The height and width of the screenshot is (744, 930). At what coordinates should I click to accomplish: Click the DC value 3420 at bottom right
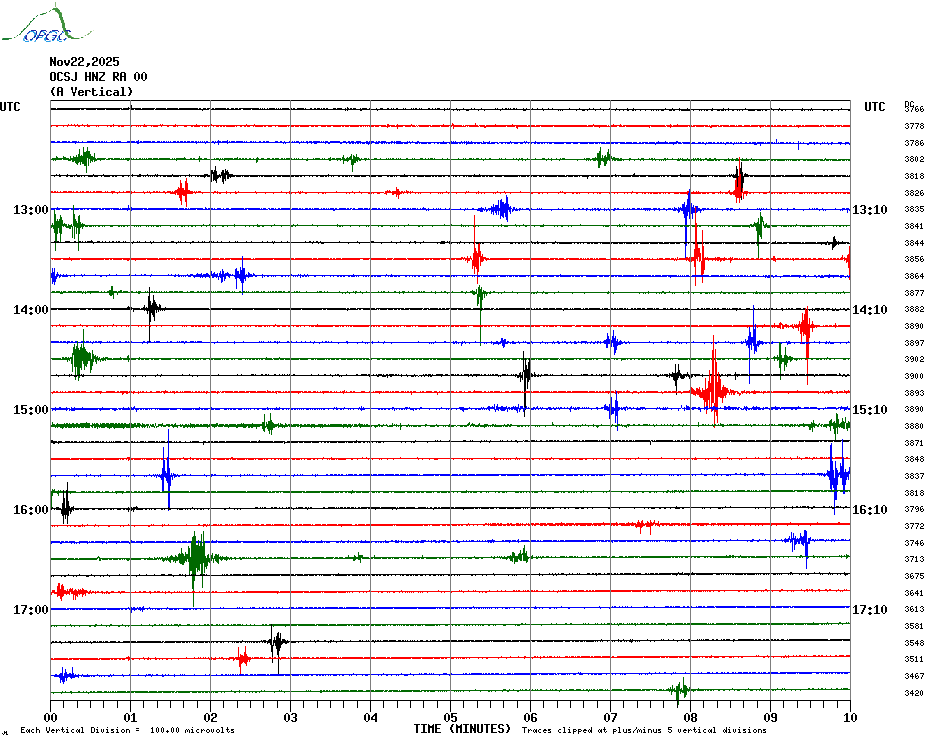point(913,693)
